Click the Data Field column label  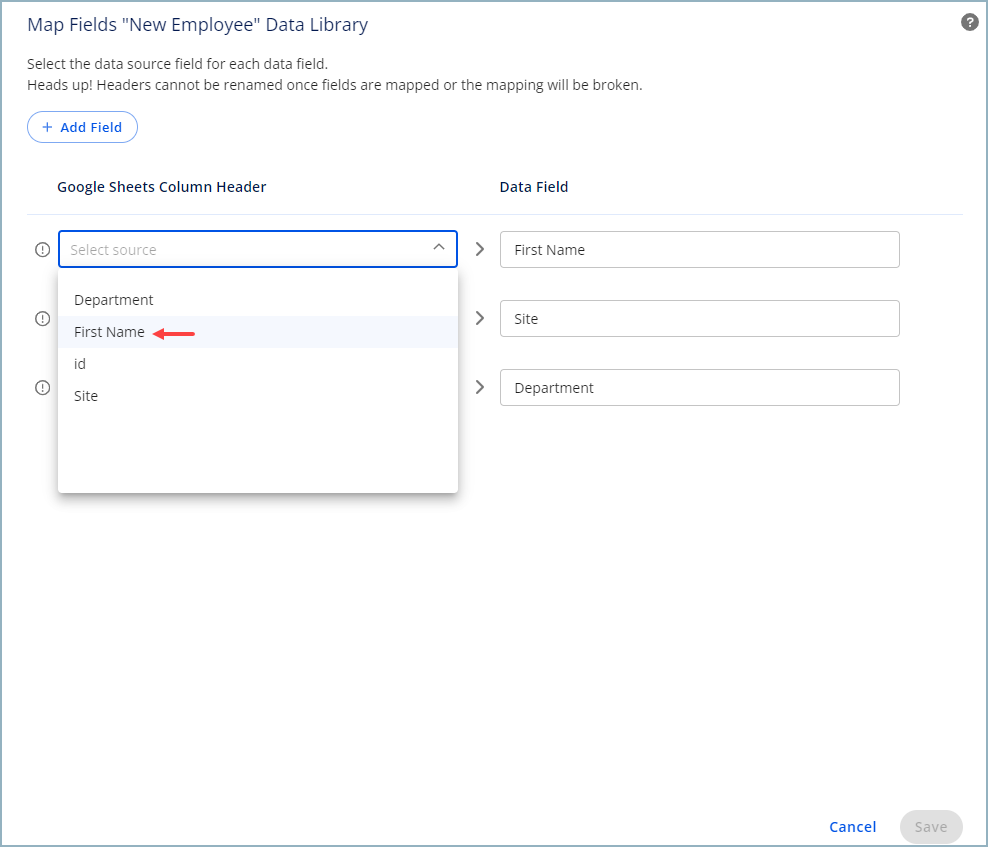pyautogui.click(x=534, y=187)
